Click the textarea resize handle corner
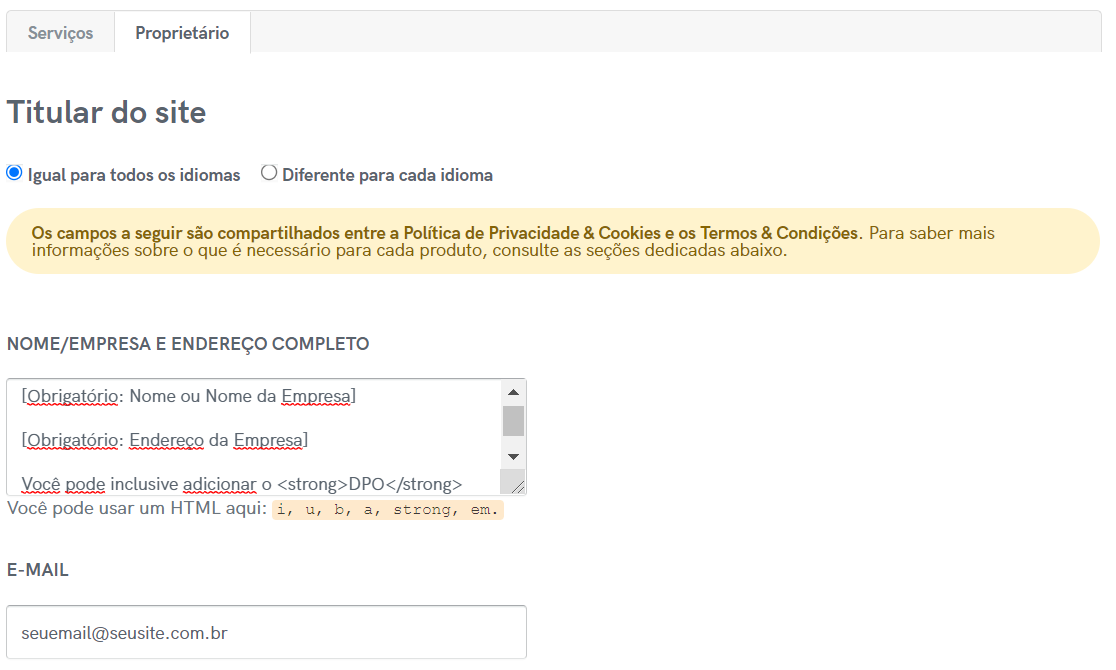 point(517,486)
